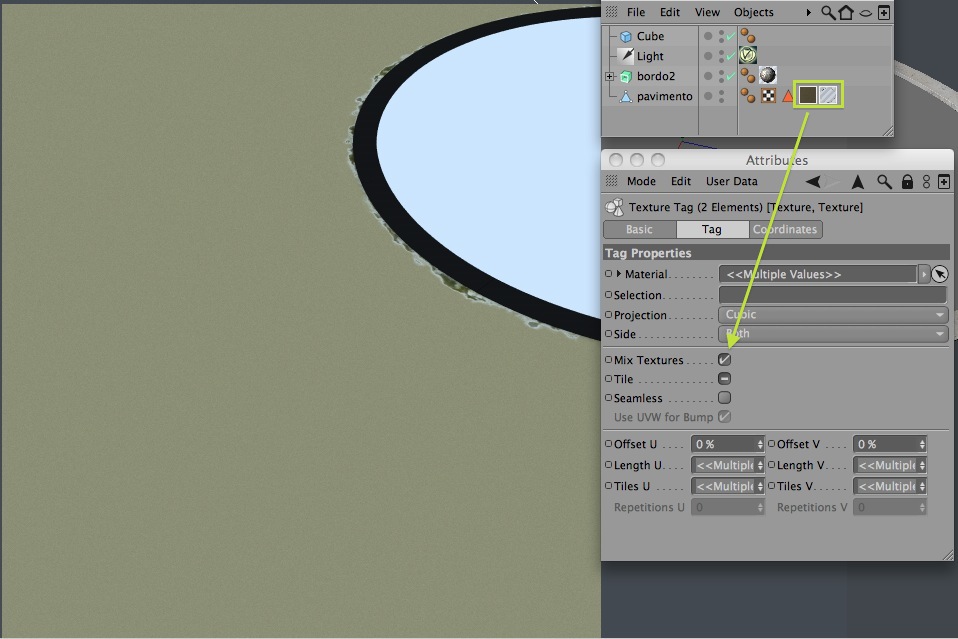Viewport: 958px width, 639px height.
Task: Click the Selection input field
Action: (x=833, y=295)
